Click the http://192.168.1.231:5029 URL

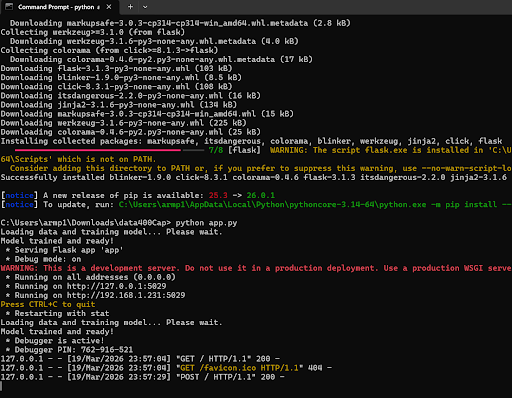tap(126, 295)
